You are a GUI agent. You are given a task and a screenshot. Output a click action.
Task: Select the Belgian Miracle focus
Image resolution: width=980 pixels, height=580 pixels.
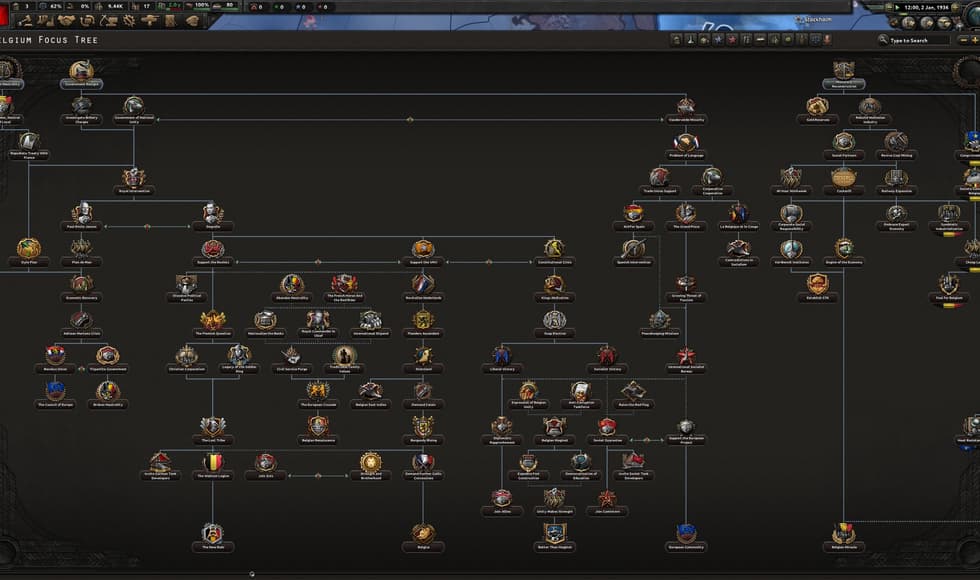(844, 538)
